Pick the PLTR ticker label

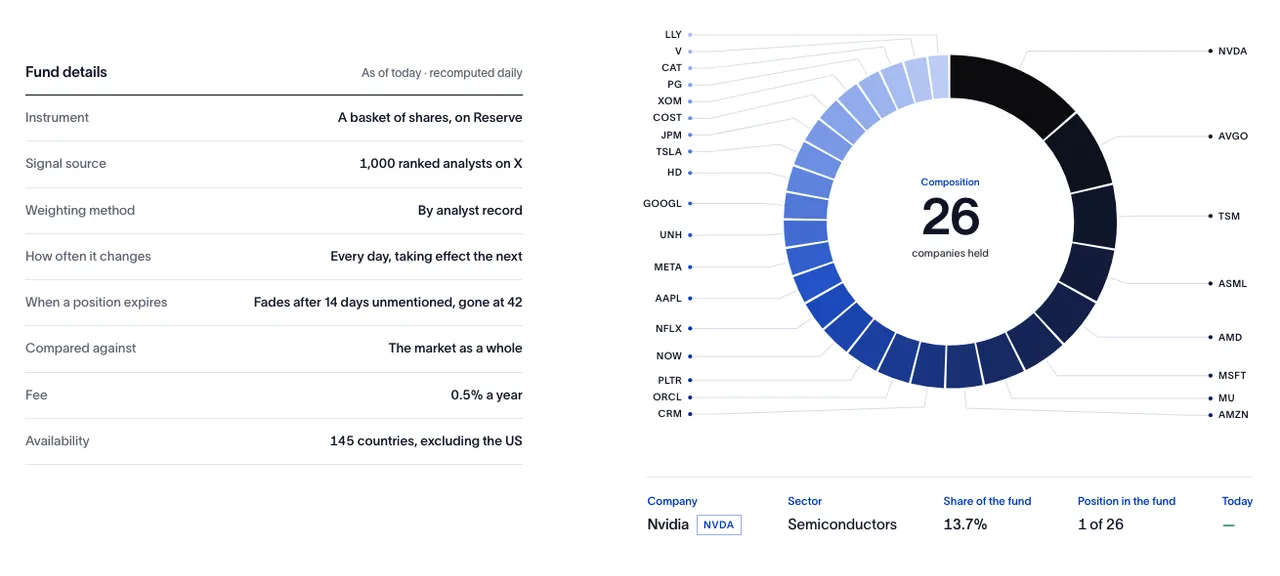(x=669, y=381)
